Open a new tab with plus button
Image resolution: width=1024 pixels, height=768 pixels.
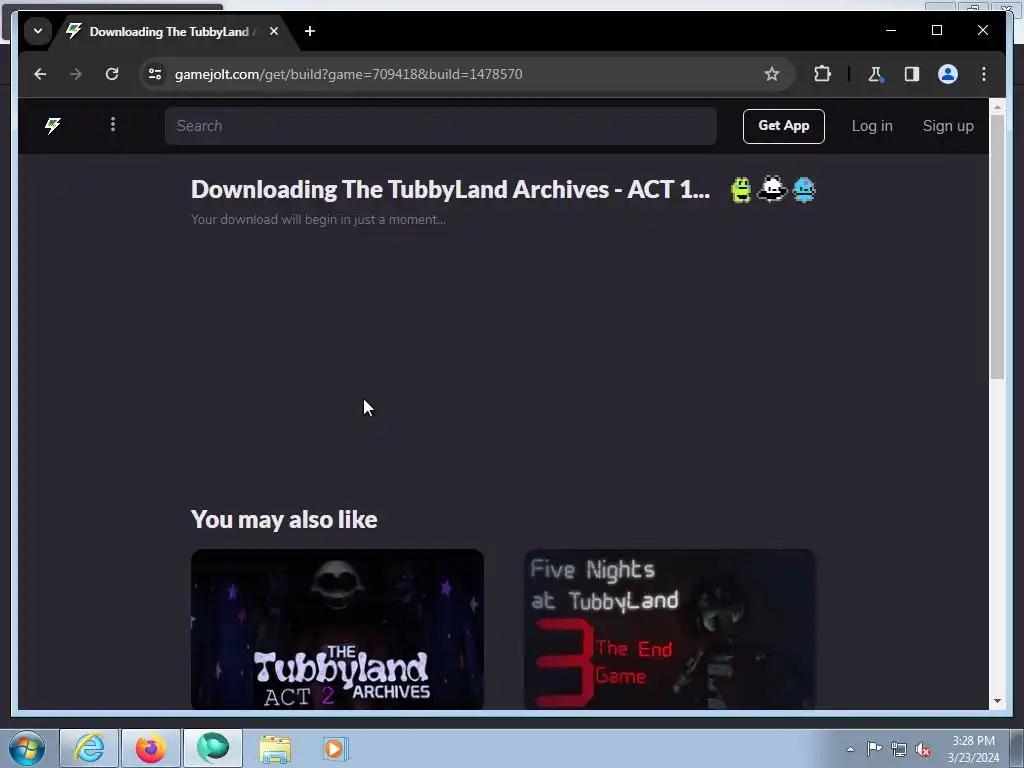tap(310, 31)
